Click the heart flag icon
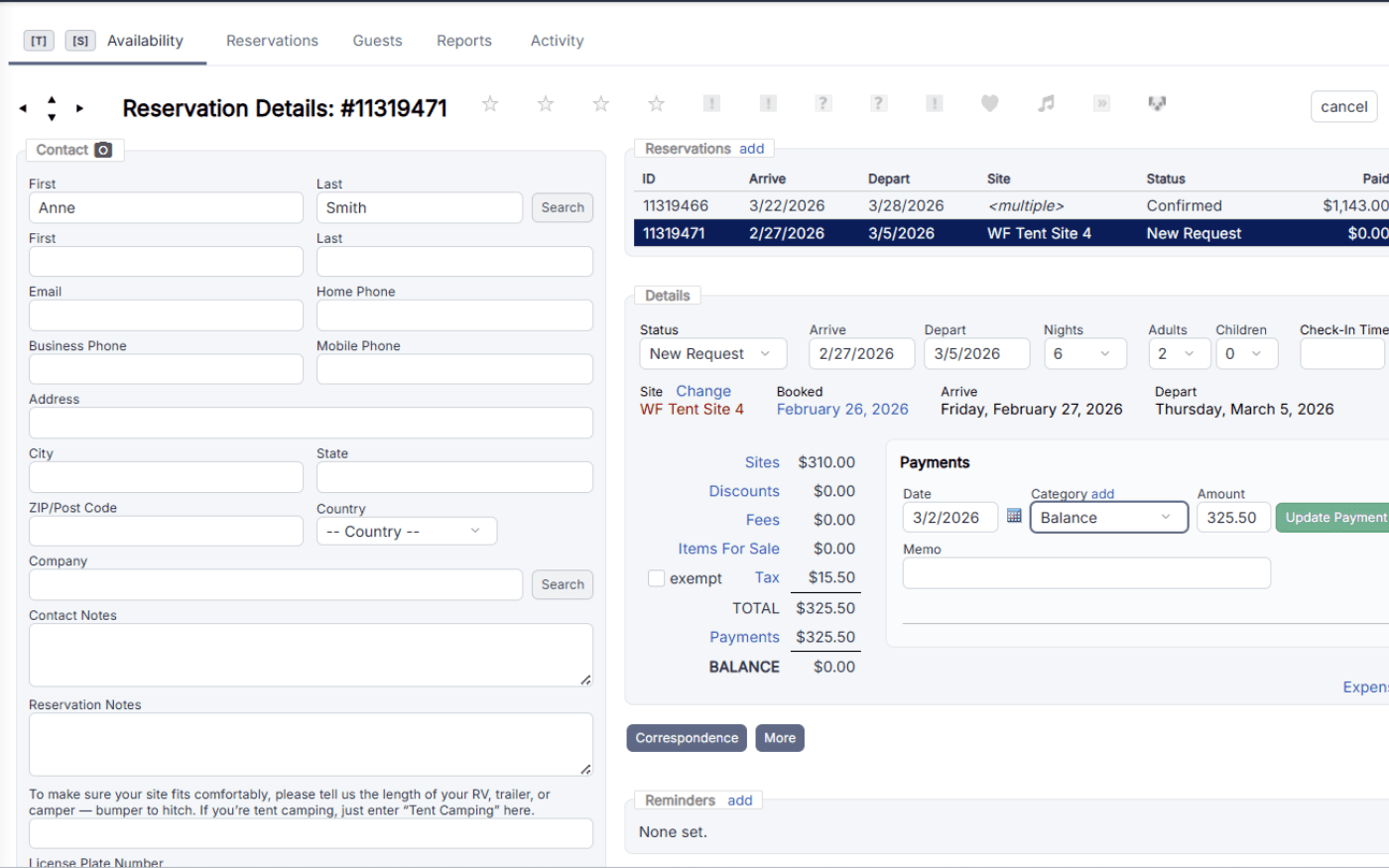 point(989,103)
